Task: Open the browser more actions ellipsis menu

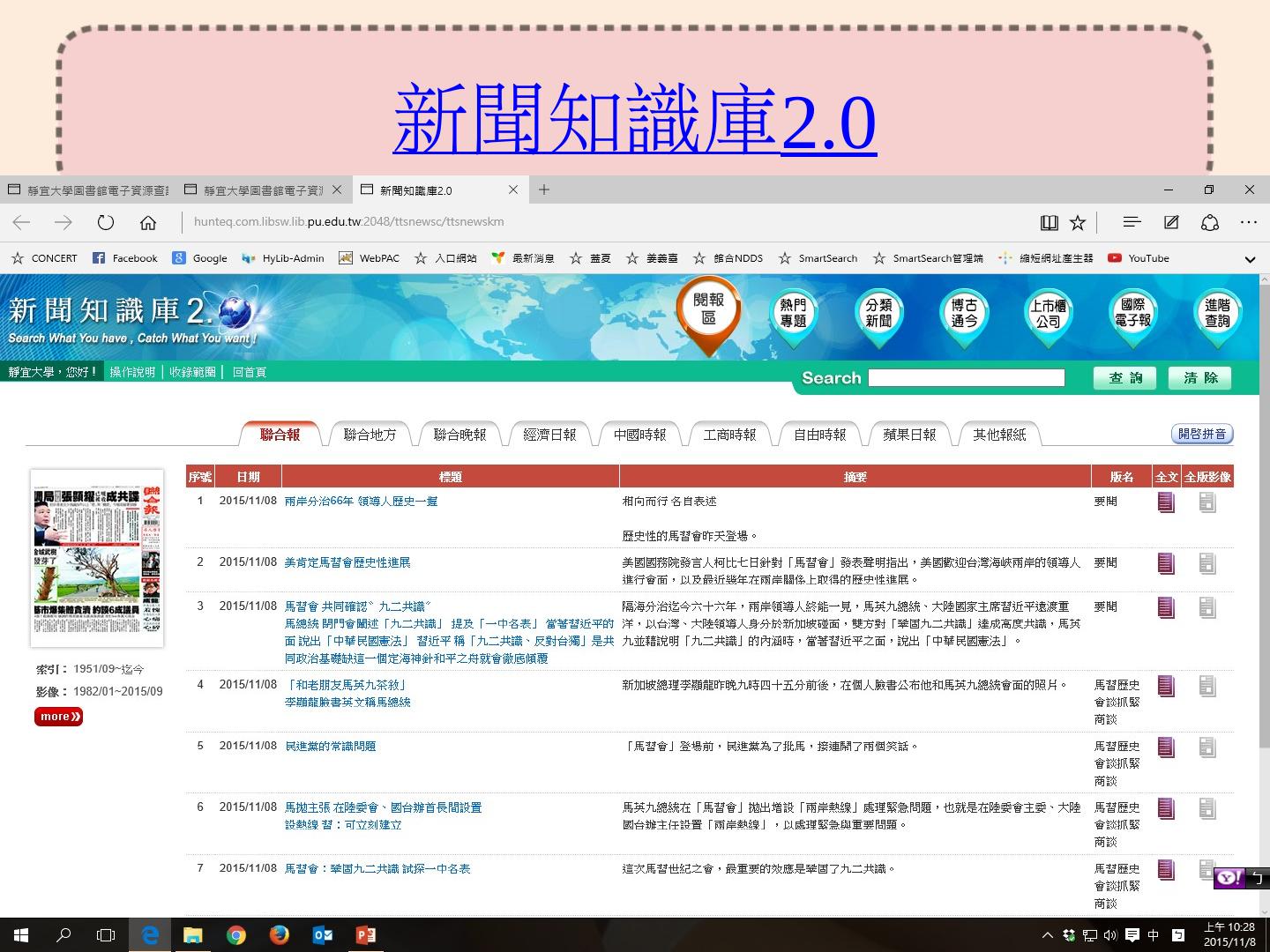Action: (1248, 222)
